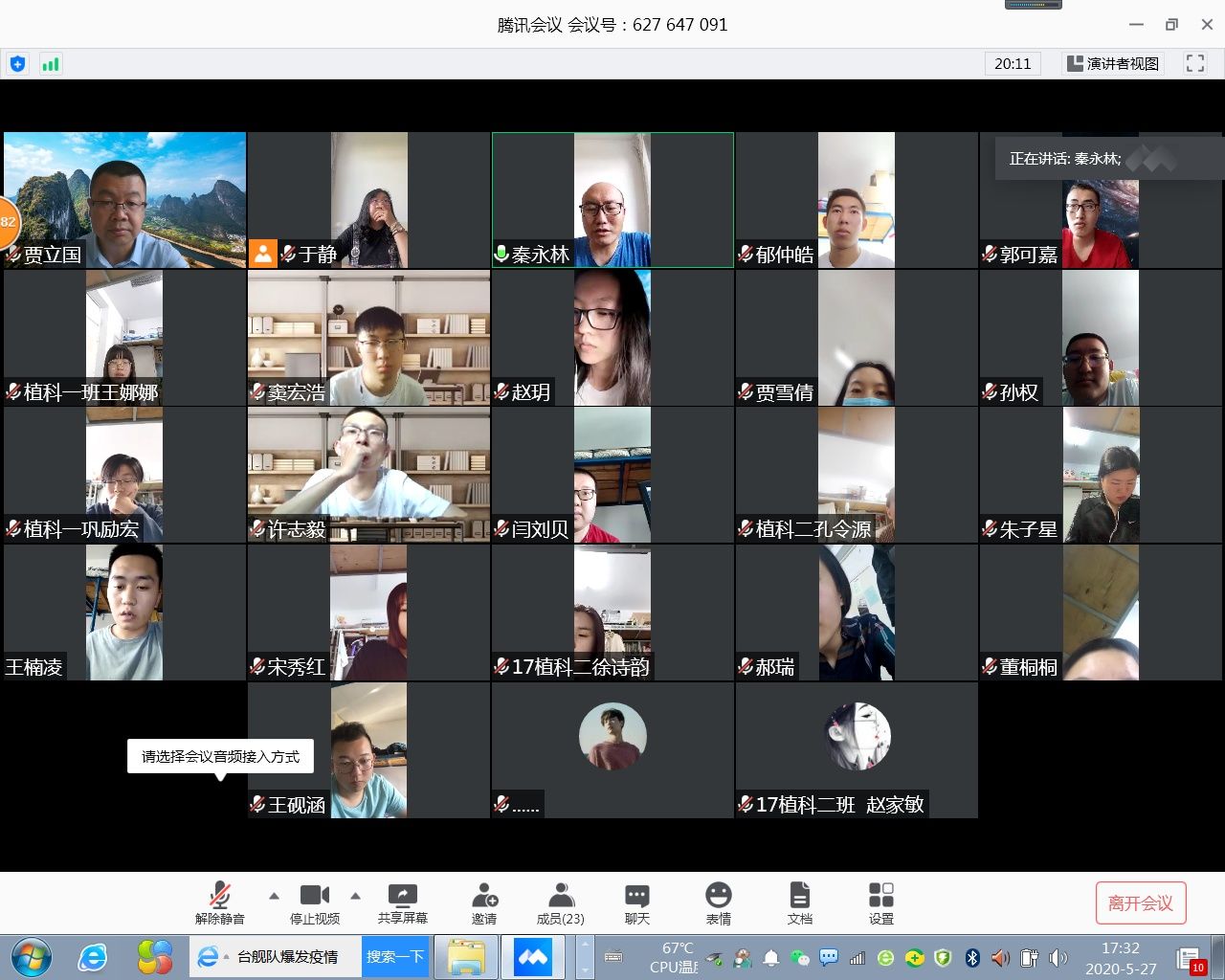This screenshot has height=980, width=1225.
Task: Unmute microphone (解除静音)
Action: (x=220, y=902)
